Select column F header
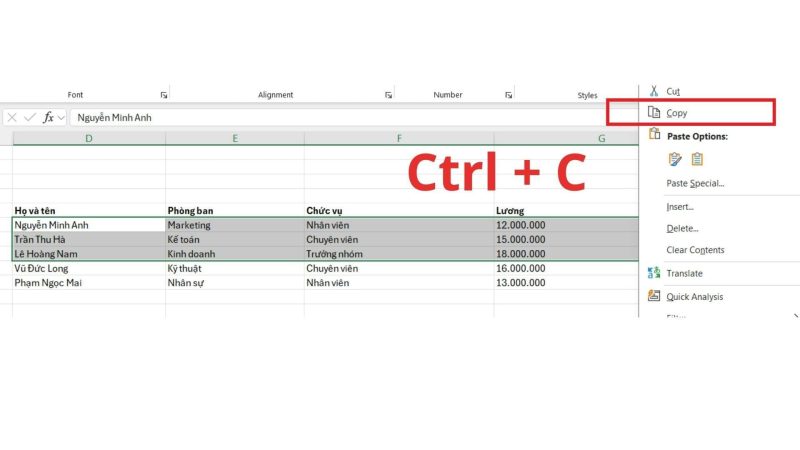The height and width of the screenshot is (450, 800). click(x=399, y=138)
